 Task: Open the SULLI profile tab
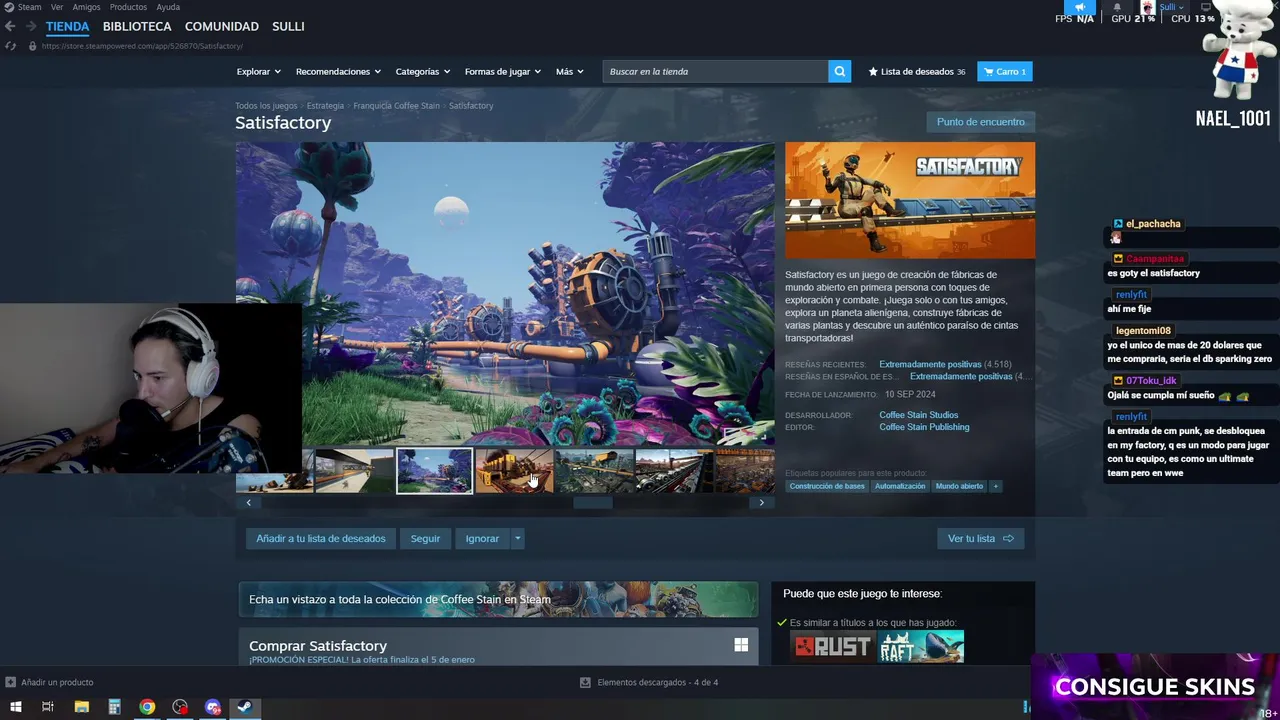click(288, 26)
